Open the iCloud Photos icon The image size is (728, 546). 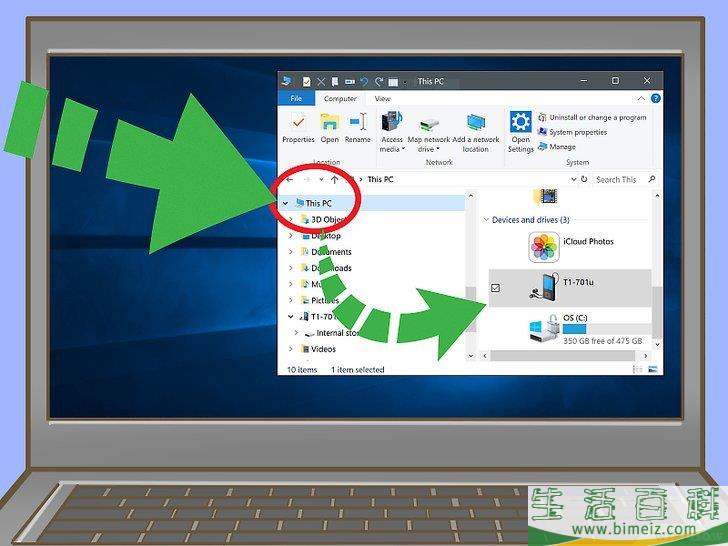pyautogui.click(x=544, y=246)
